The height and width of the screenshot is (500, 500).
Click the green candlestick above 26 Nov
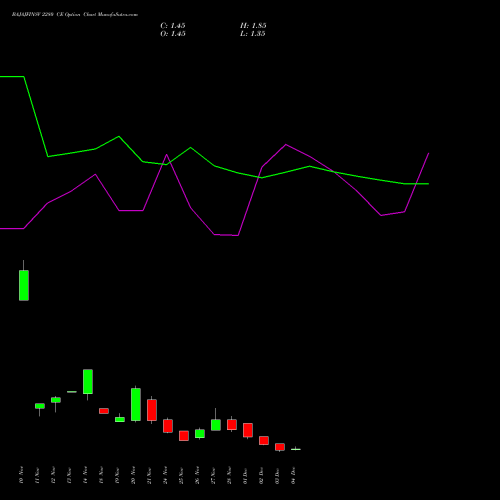200,434
